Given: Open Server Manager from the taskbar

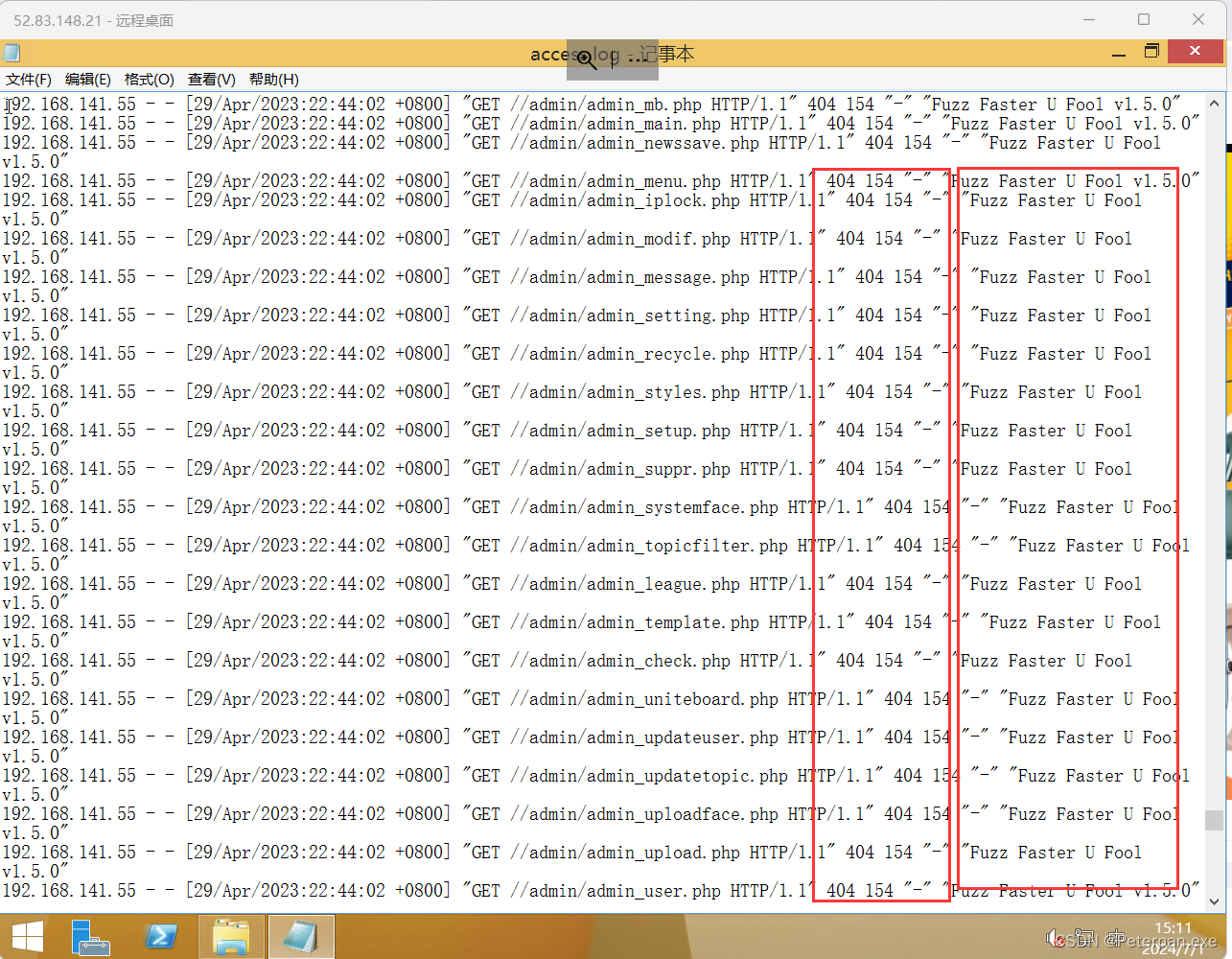Looking at the screenshot, I should point(91,937).
